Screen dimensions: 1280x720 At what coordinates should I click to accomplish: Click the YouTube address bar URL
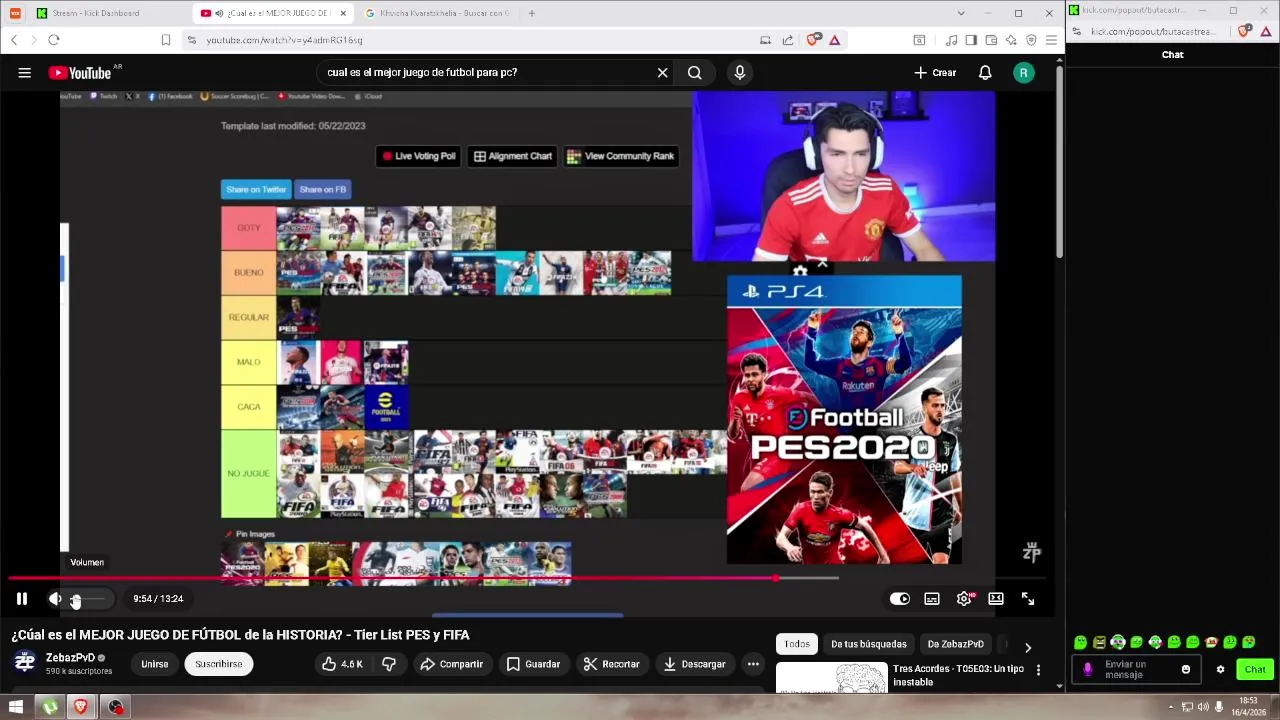(x=285, y=40)
